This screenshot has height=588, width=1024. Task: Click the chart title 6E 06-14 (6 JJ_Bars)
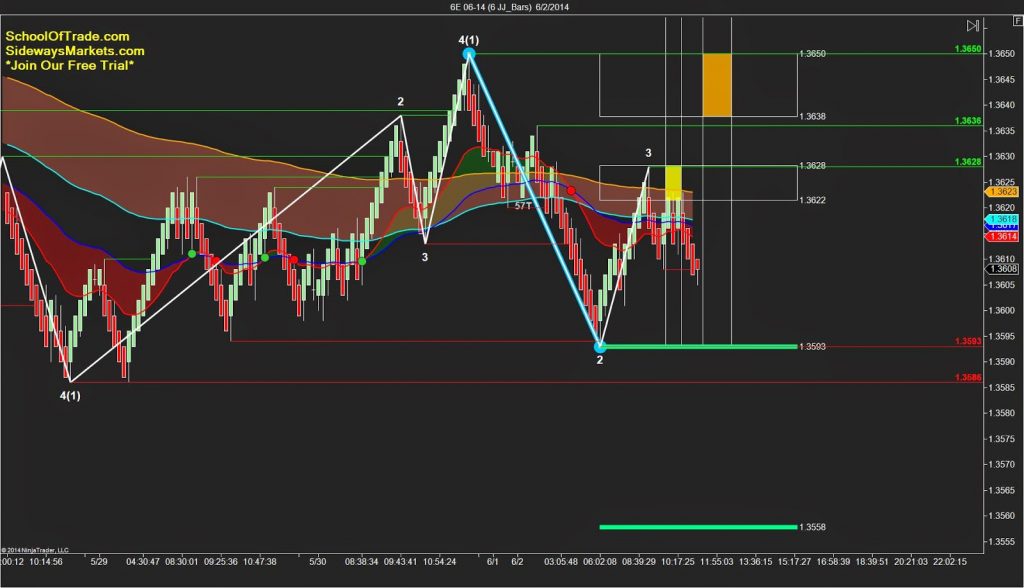click(490, 7)
